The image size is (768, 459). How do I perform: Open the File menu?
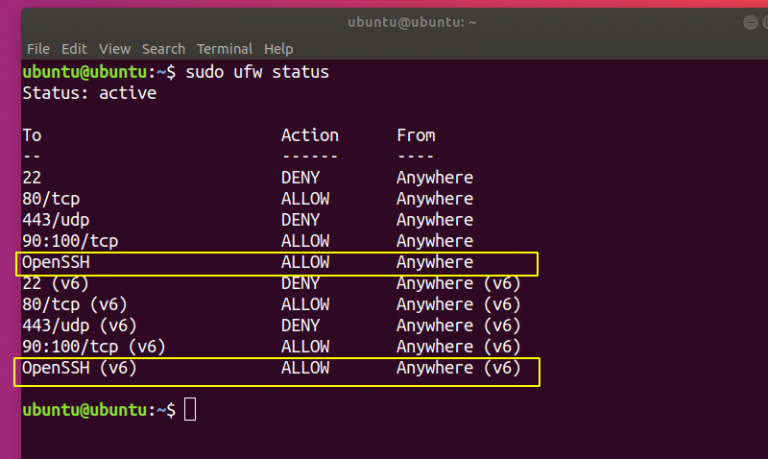[x=38, y=48]
